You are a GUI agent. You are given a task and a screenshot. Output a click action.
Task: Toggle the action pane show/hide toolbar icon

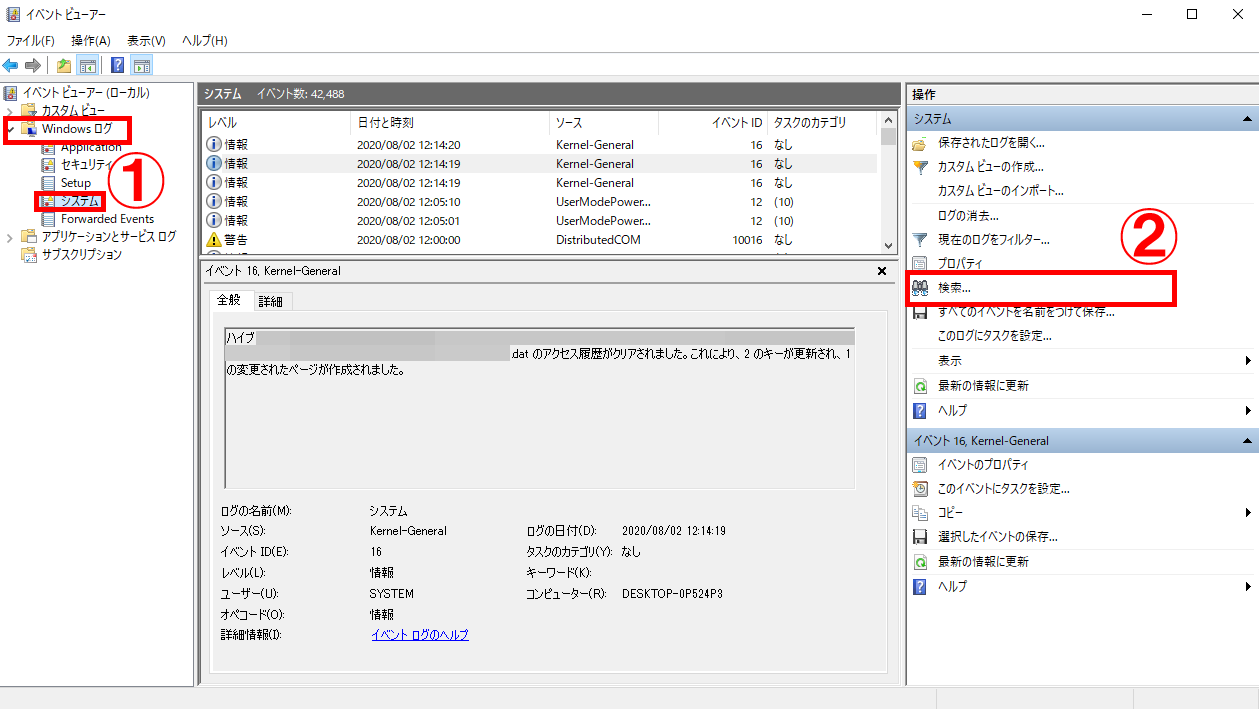click(x=142, y=66)
